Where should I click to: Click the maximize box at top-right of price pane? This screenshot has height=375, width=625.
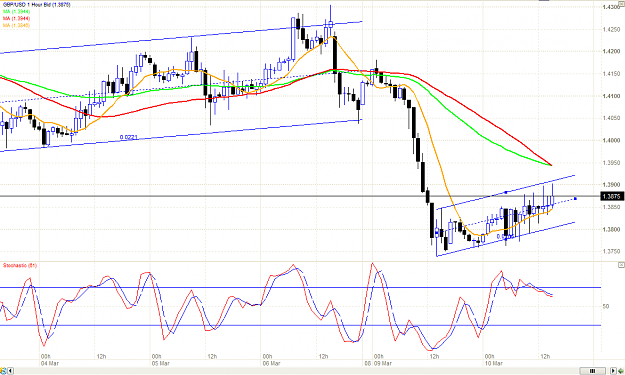622,3
